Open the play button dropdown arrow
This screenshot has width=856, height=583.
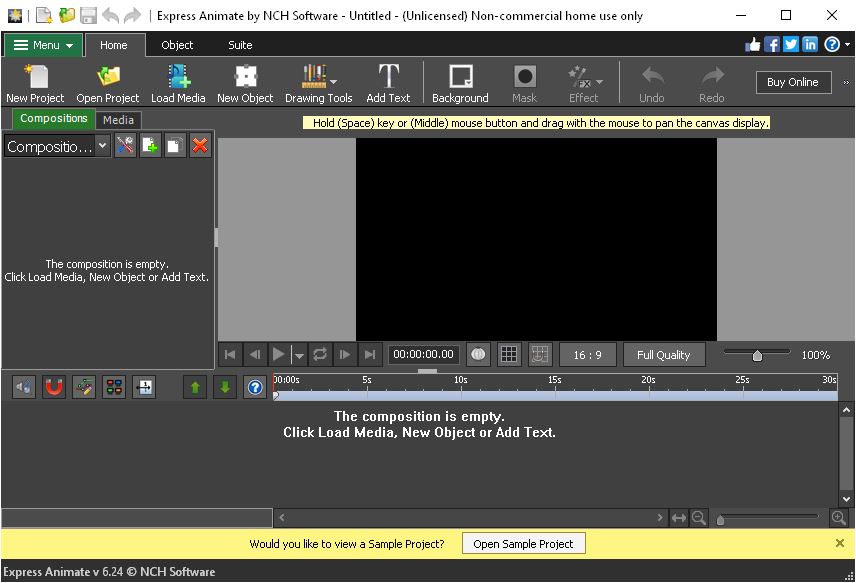click(297, 356)
